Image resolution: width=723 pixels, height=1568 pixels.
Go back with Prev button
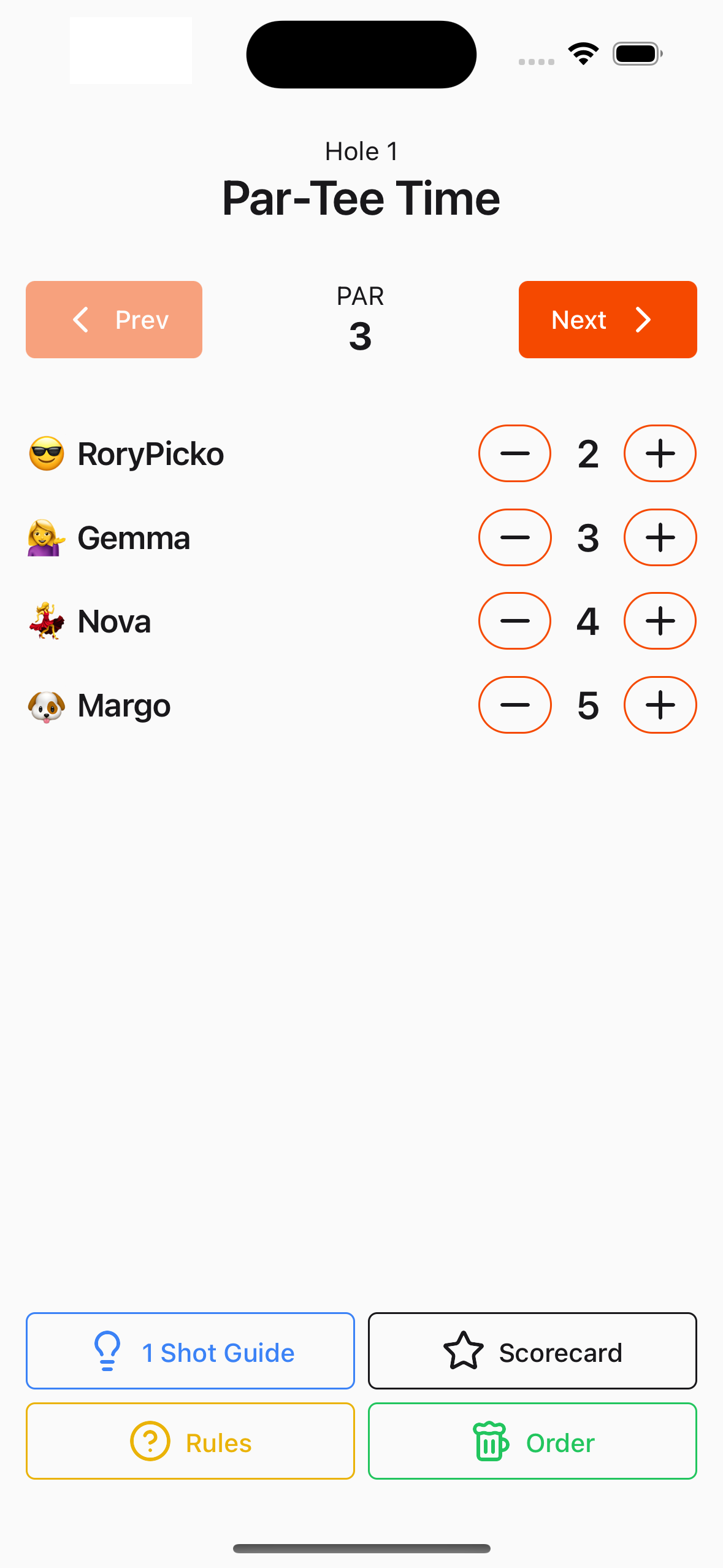pos(114,320)
